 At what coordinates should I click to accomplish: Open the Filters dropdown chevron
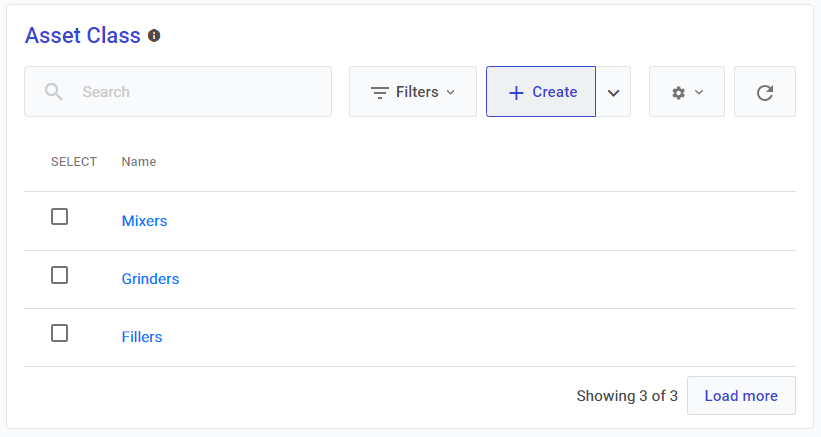[x=450, y=92]
